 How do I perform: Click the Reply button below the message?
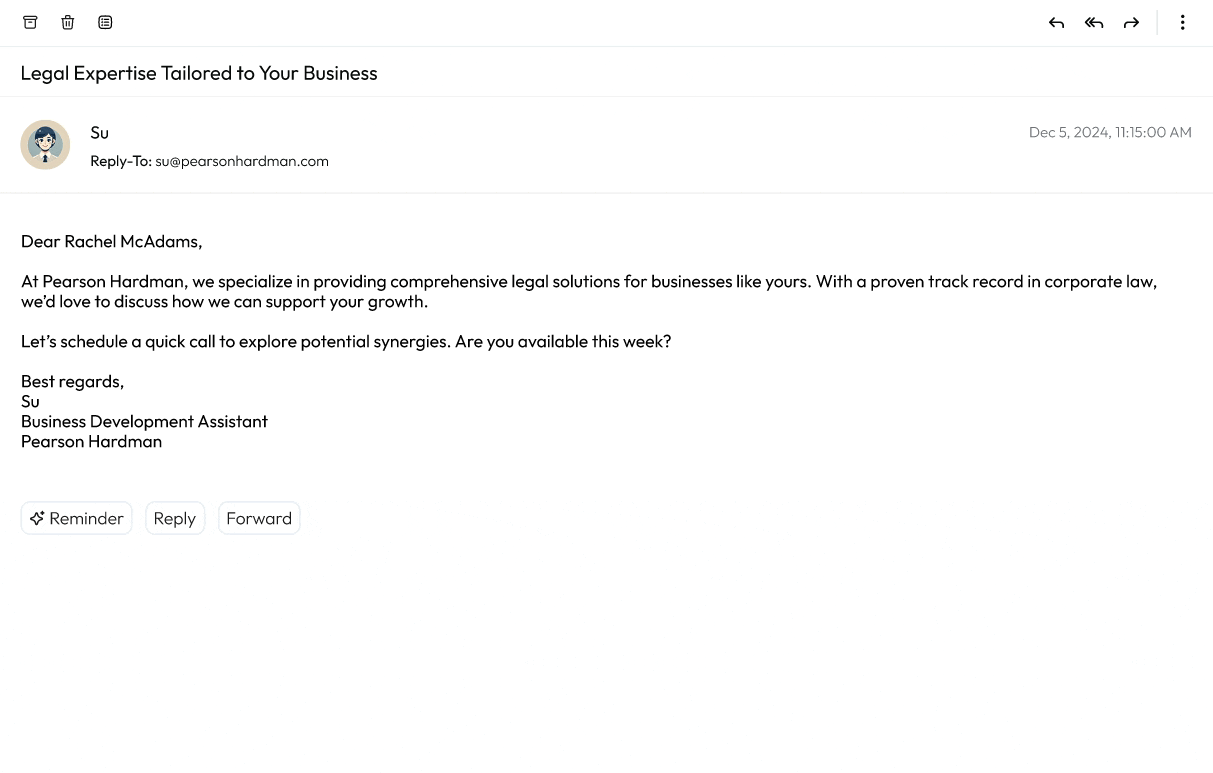175,518
